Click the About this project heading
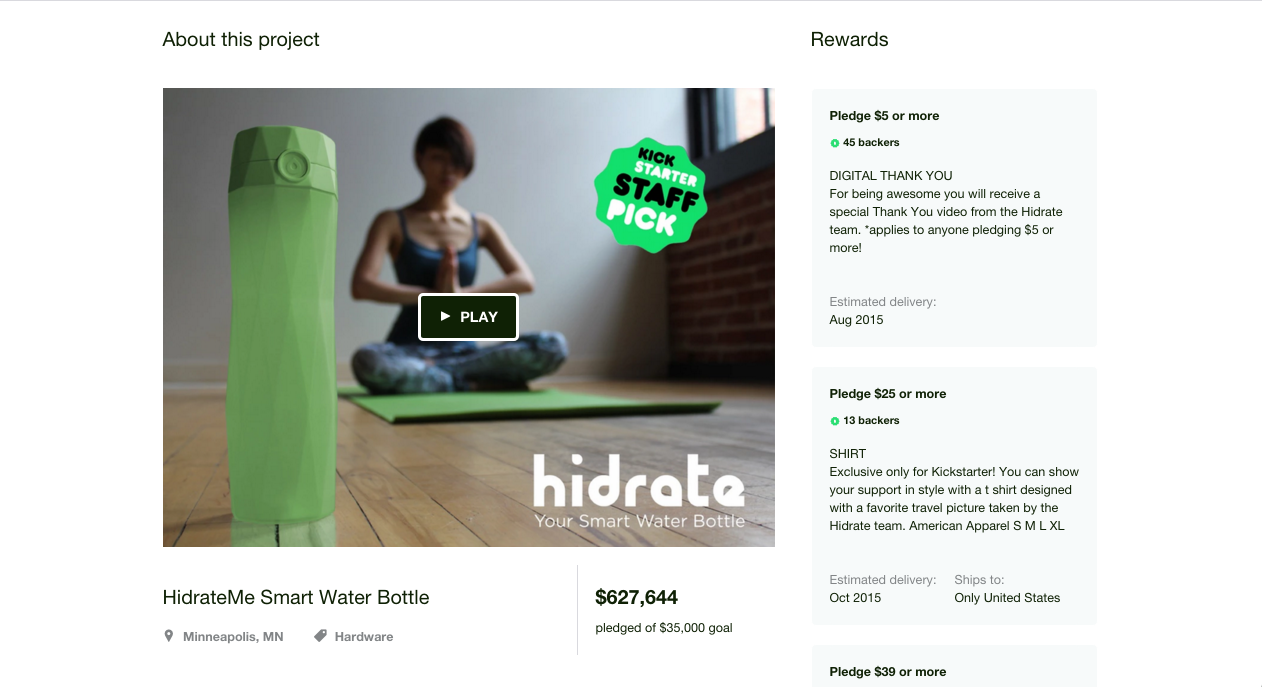 (x=241, y=39)
